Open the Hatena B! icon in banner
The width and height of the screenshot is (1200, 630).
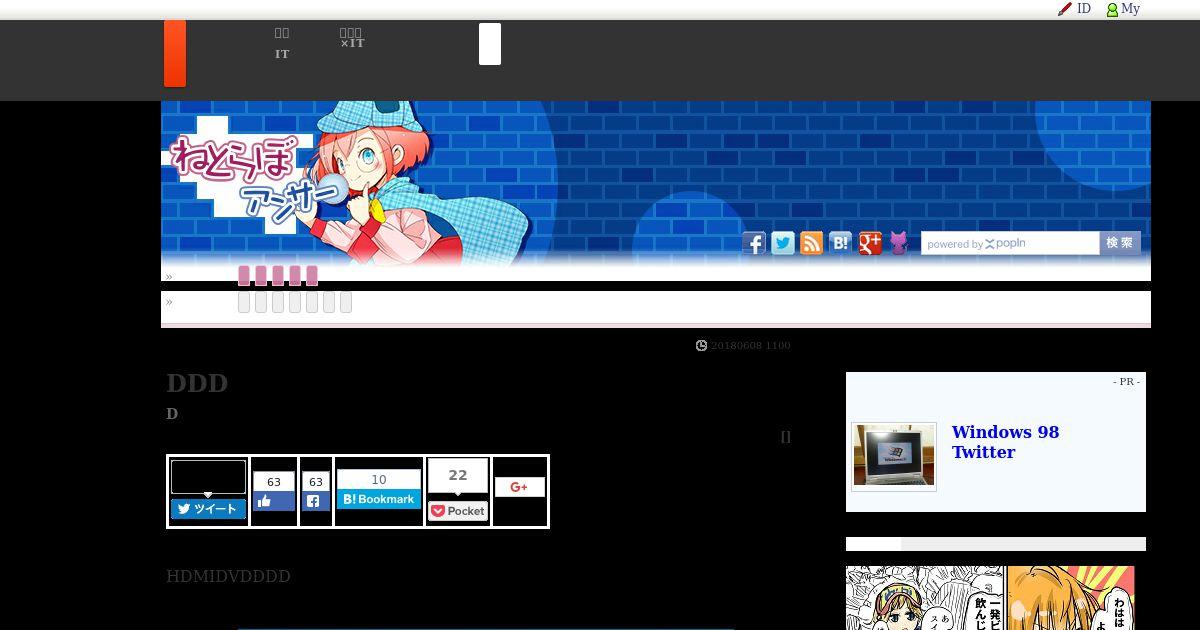(841, 243)
